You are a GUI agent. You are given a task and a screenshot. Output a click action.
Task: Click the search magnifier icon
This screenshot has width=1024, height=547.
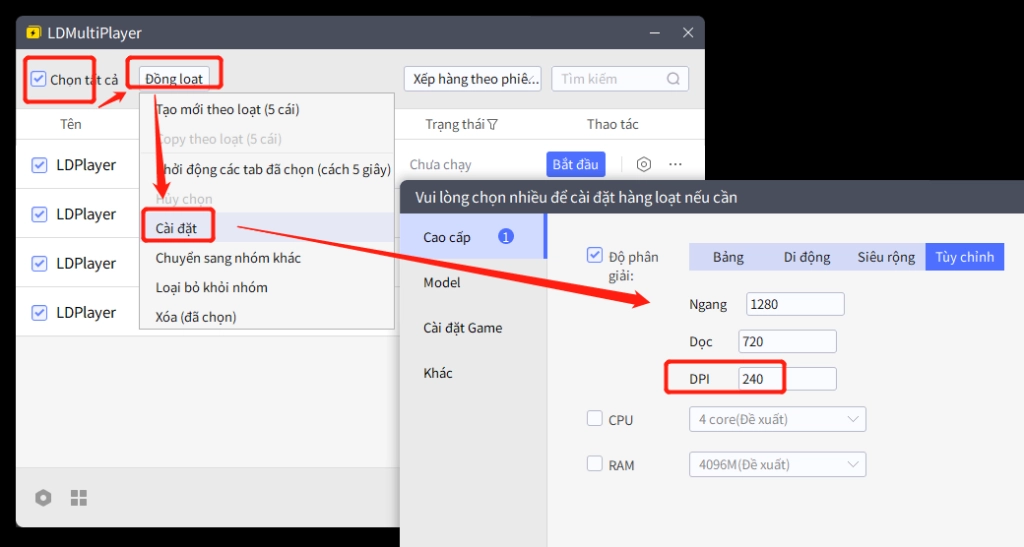click(673, 79)
